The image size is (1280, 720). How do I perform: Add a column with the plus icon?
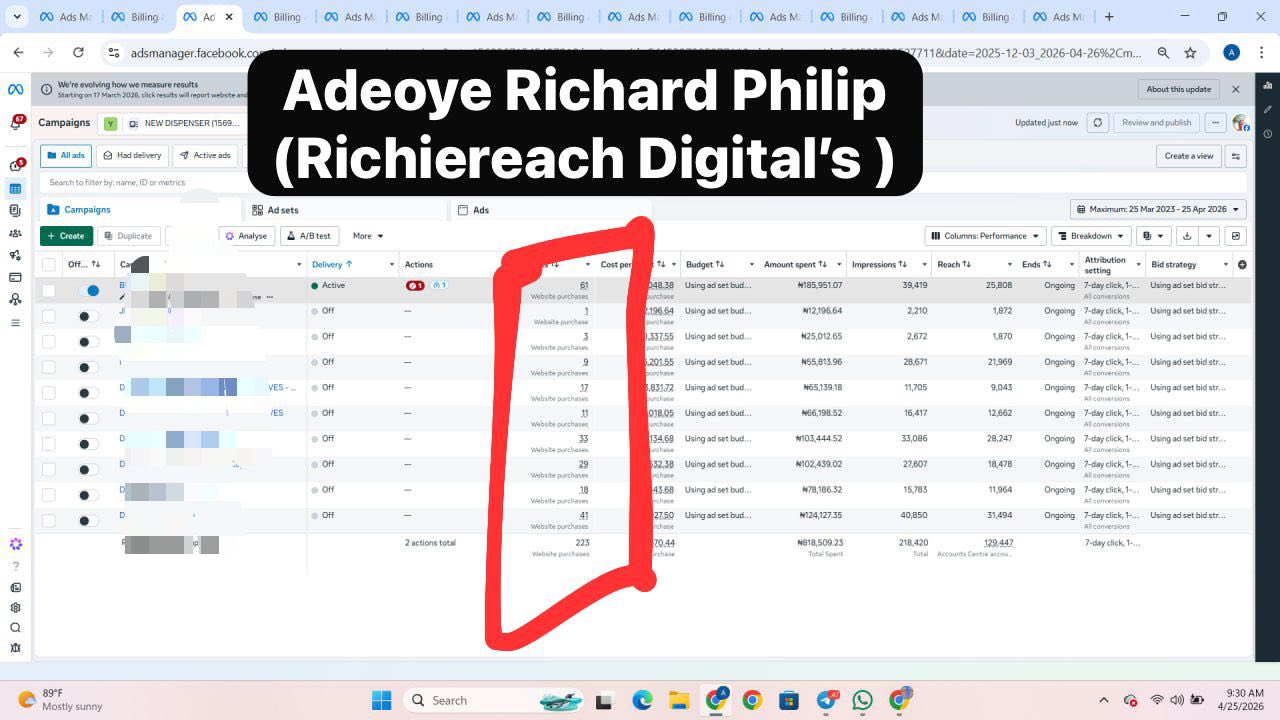click(1242, 265)
